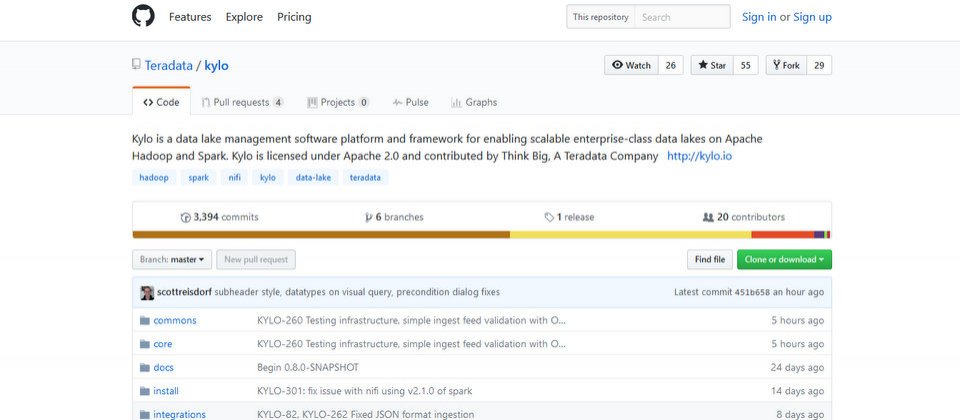View the 6 branches list
The width and height of the screenshot is (960, 420).
pos(394,217)
